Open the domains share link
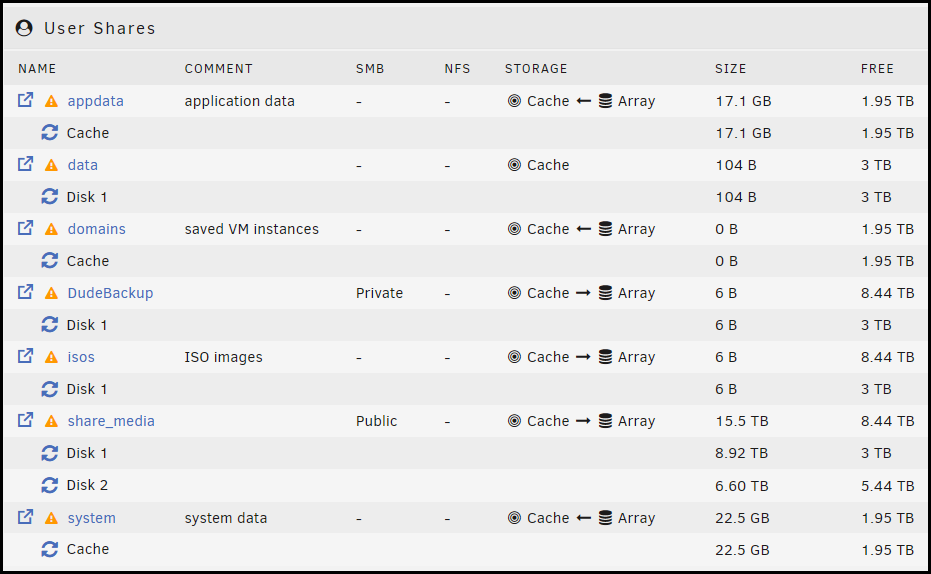Viewport: 931px width, 574px height. pos(97,229)
